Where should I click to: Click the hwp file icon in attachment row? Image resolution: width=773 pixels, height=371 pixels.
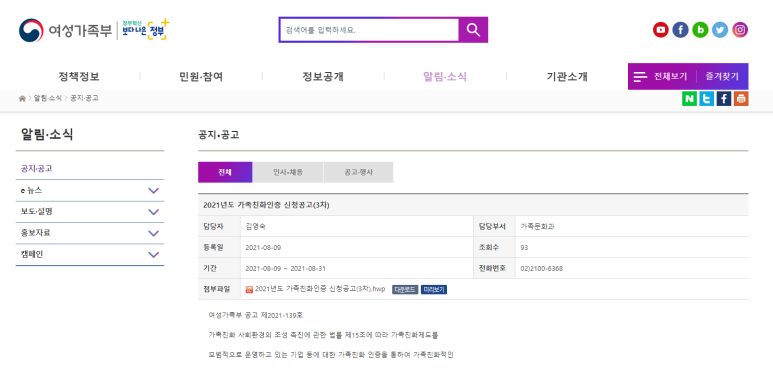[249, 289]
